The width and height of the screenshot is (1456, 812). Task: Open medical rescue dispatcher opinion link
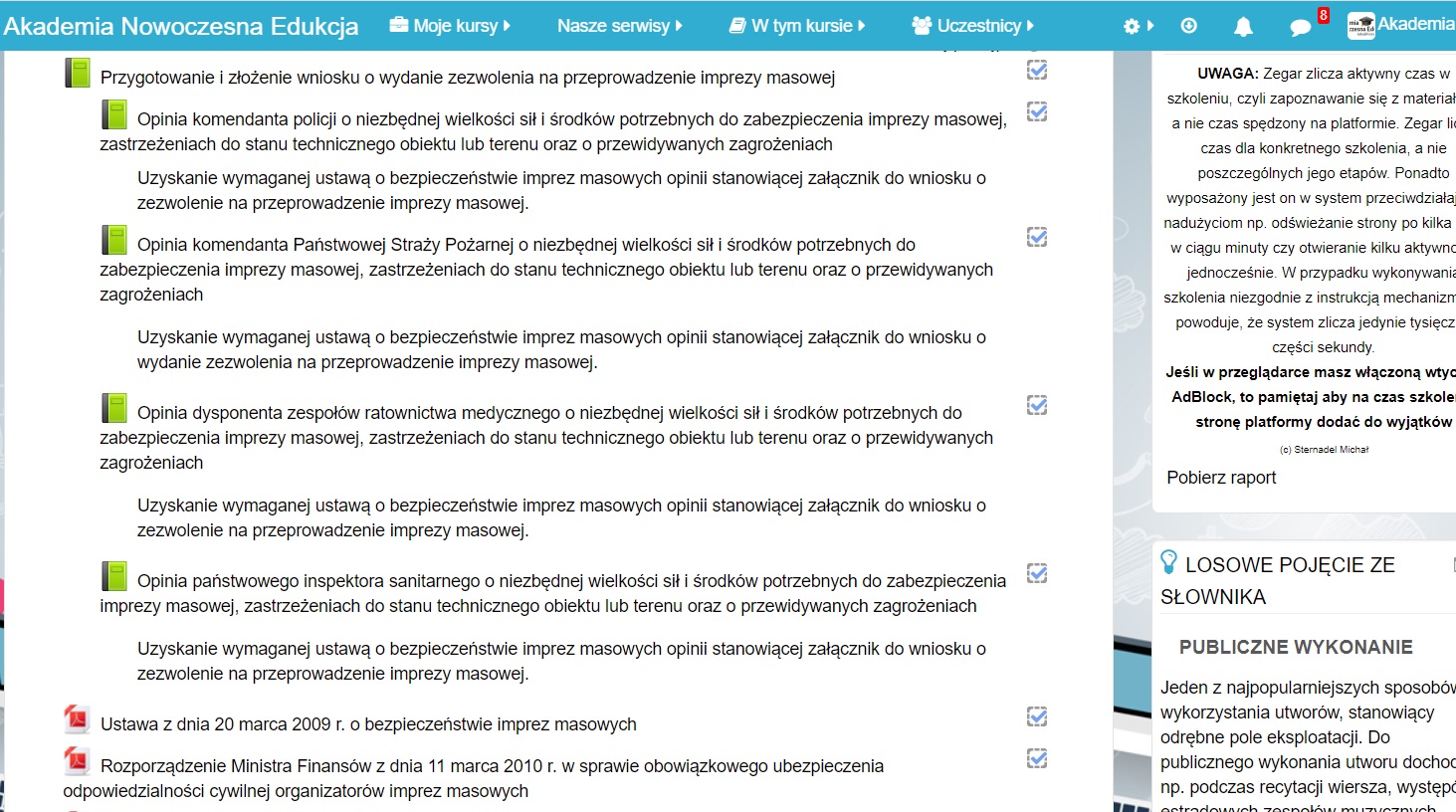coord(548,413)
